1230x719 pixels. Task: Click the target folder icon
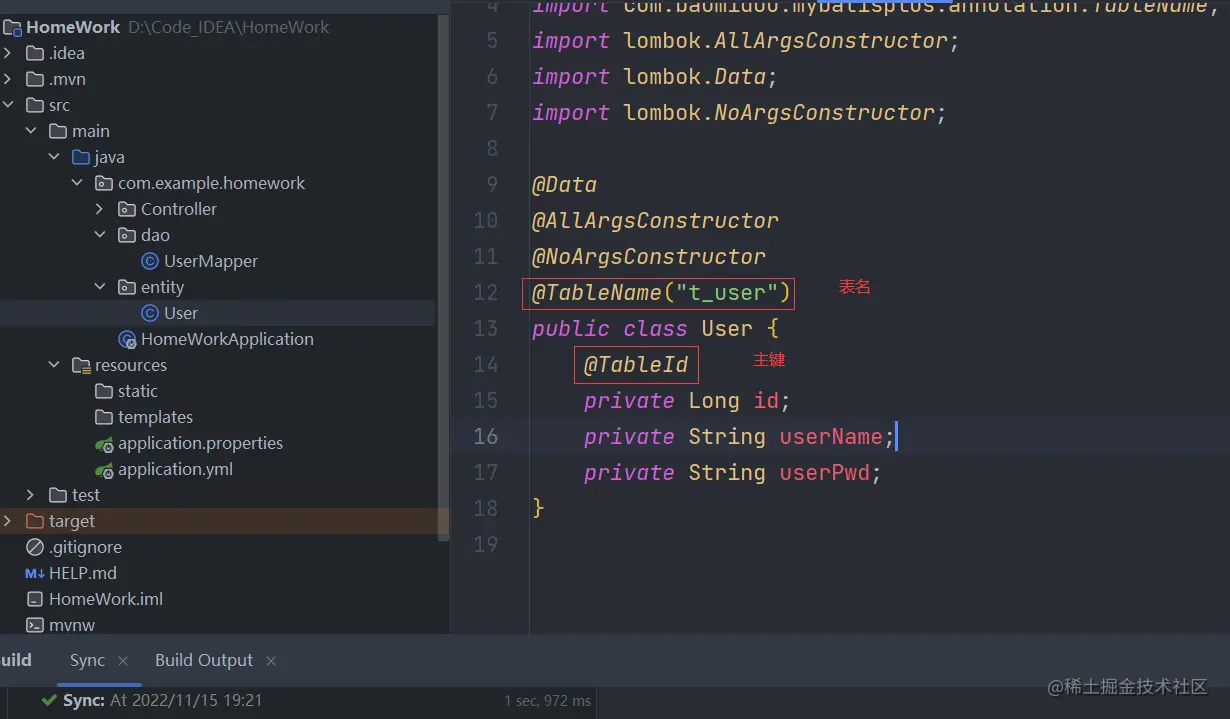(35, 521)
